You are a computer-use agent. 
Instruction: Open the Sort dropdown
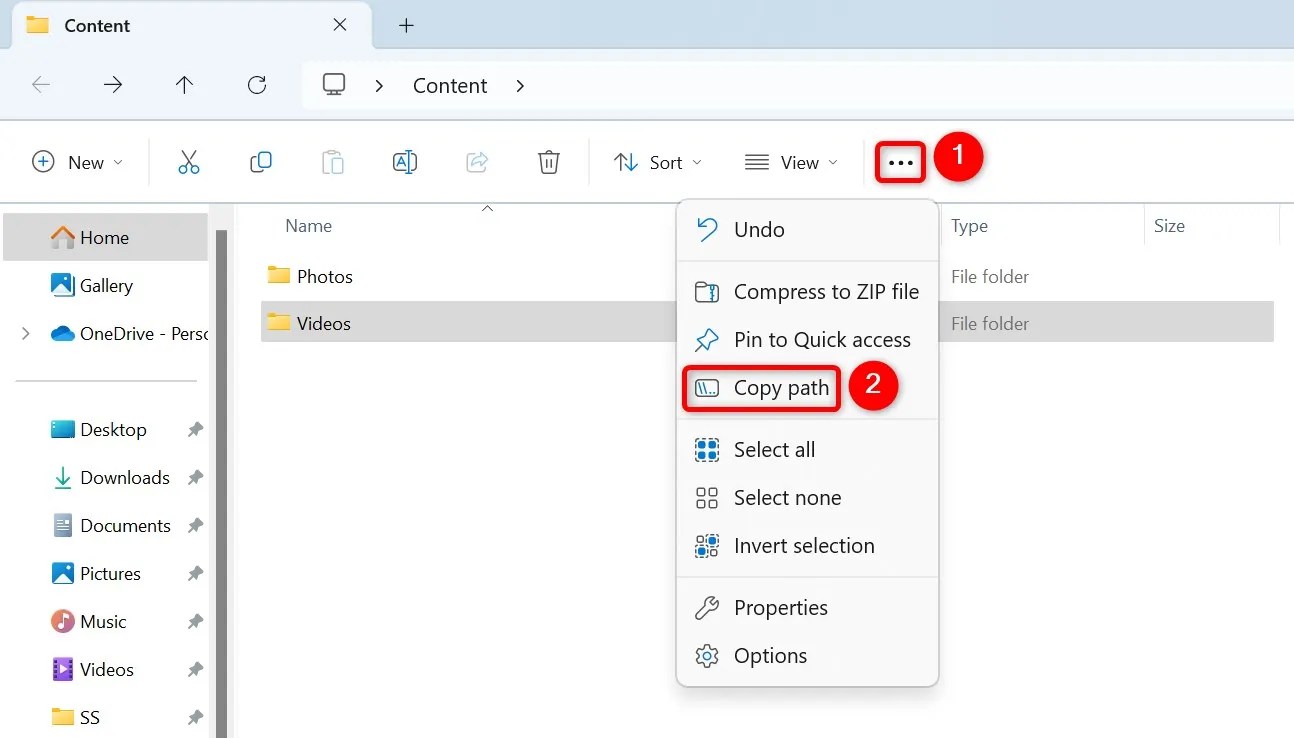[657, 161]
